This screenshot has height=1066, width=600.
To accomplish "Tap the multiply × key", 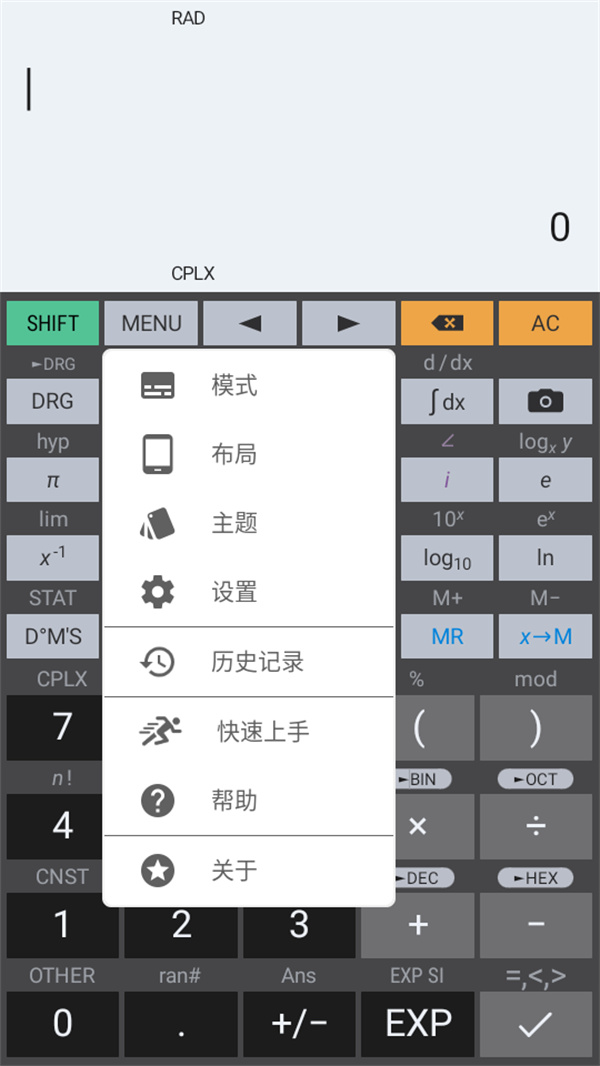I will (417, 826).
